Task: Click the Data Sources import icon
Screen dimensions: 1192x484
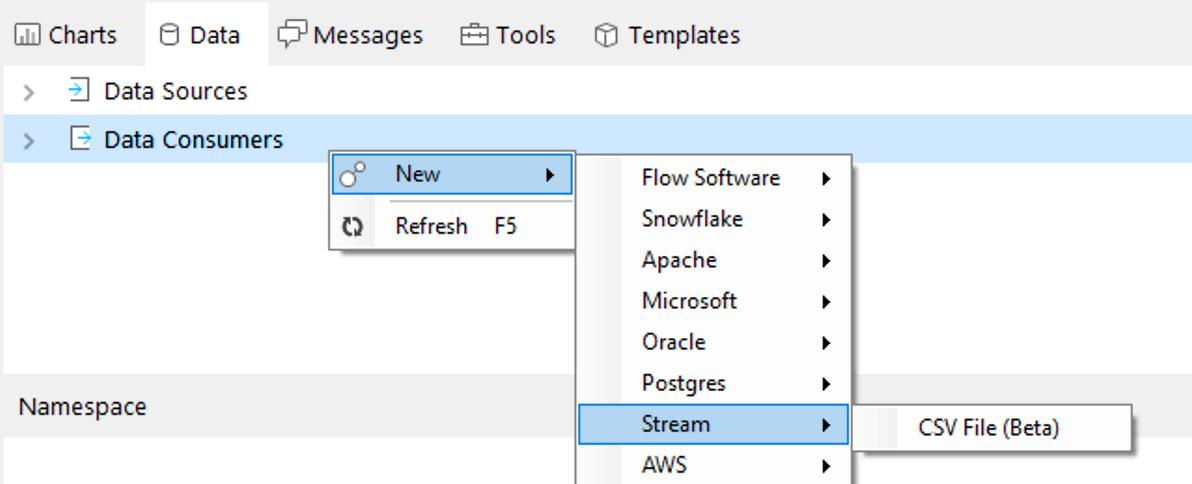Action: click(79, 90)
